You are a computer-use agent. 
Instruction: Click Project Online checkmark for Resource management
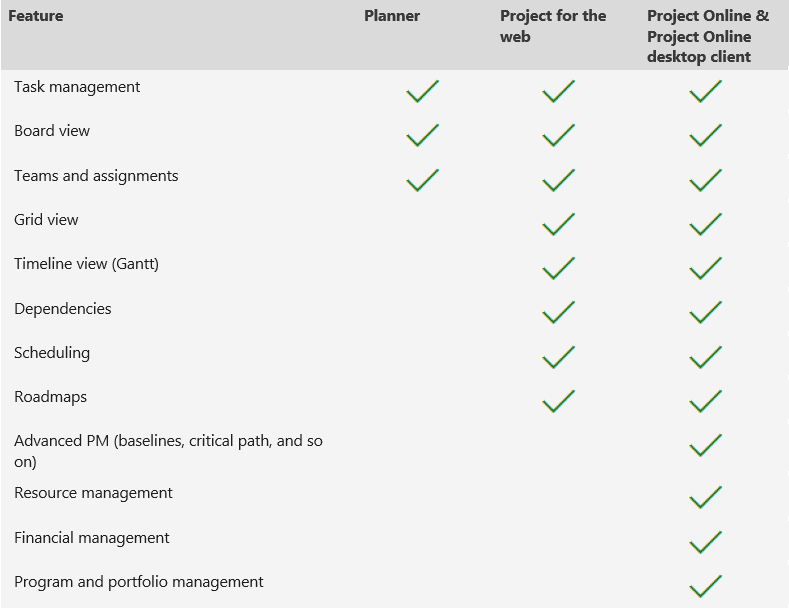(x=705, y=497)
